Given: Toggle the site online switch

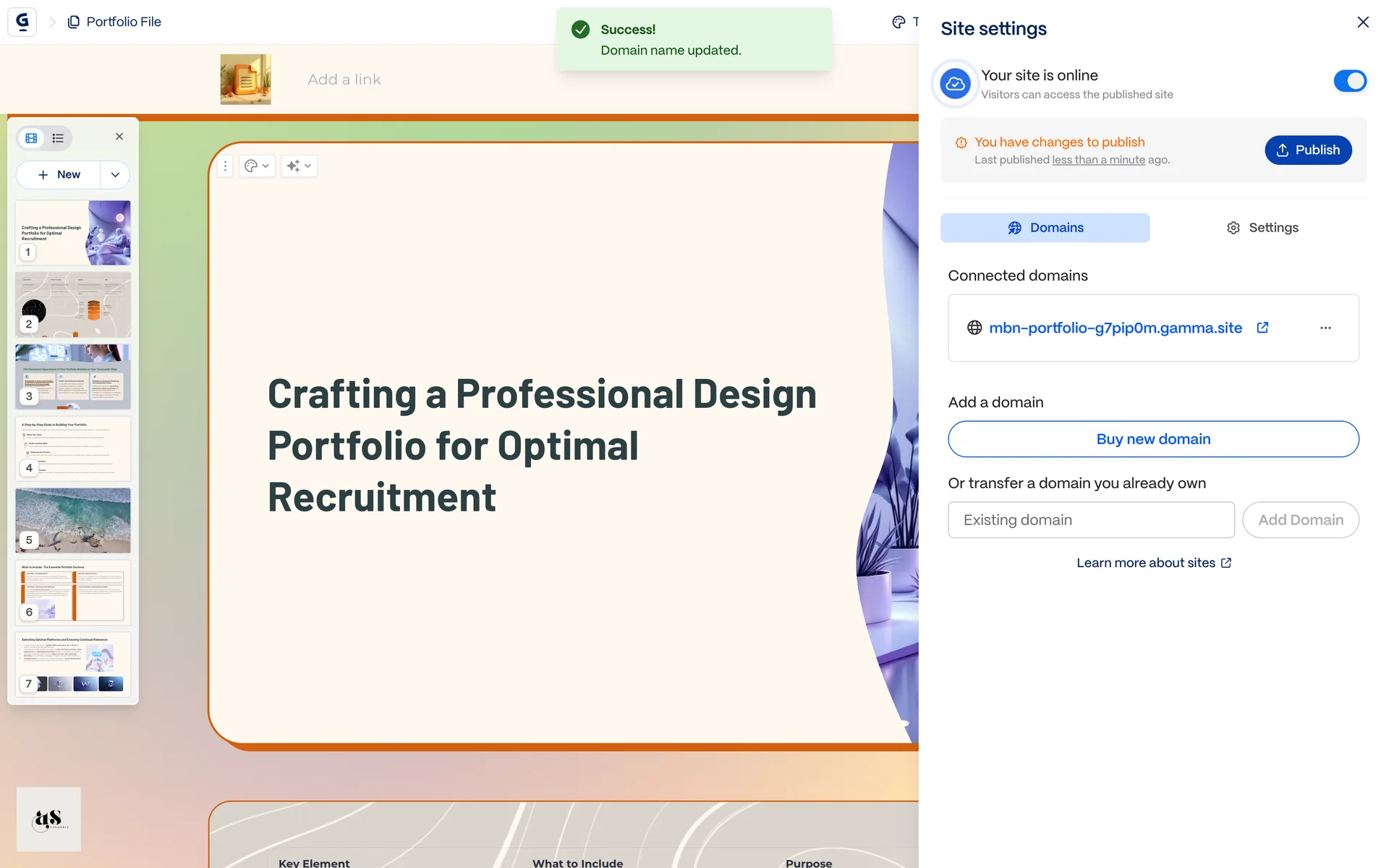Looking at the screenshot, I should [1349, 81].
